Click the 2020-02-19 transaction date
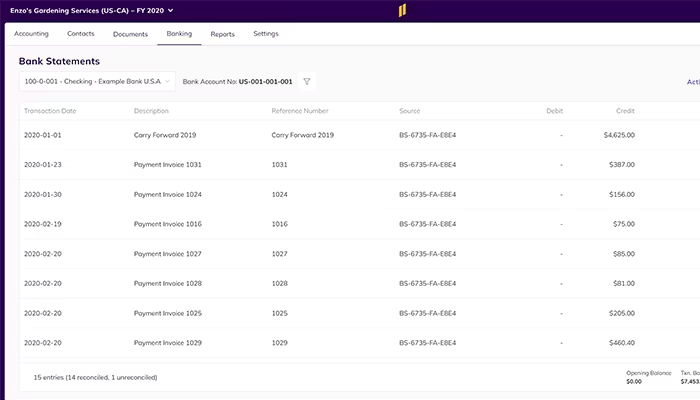Image resolution: width=700 pixels, height=400 pixels. 43,224
